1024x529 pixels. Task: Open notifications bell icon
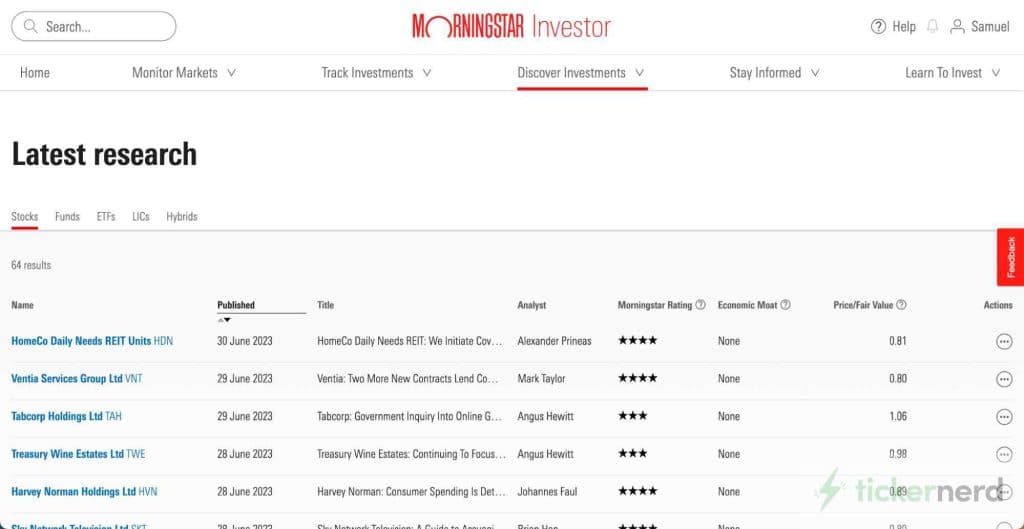(x=933, y=27)
